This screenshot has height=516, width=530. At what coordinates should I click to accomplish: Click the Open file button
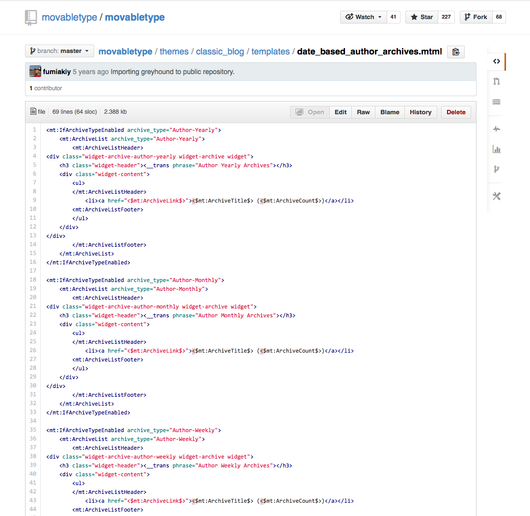310,112
